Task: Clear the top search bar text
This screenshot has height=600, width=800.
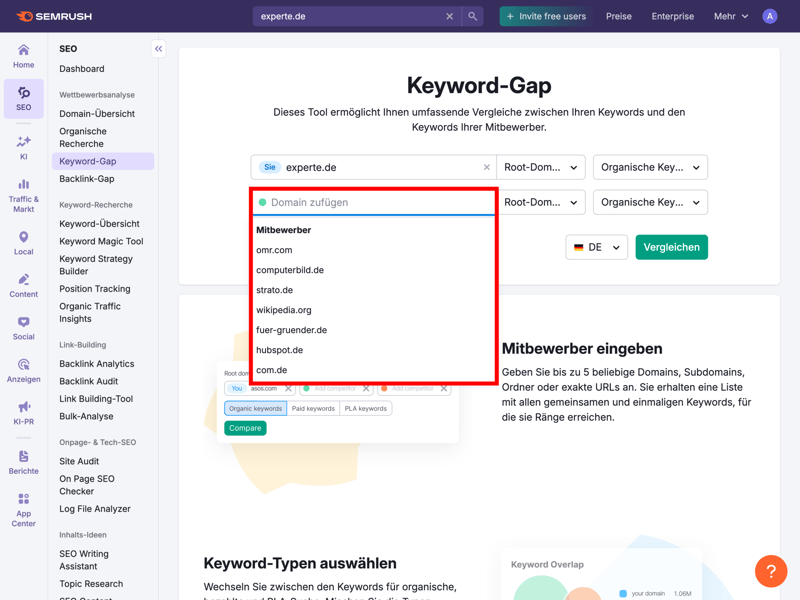Action: pyautogui.click(x=449, y=16)
